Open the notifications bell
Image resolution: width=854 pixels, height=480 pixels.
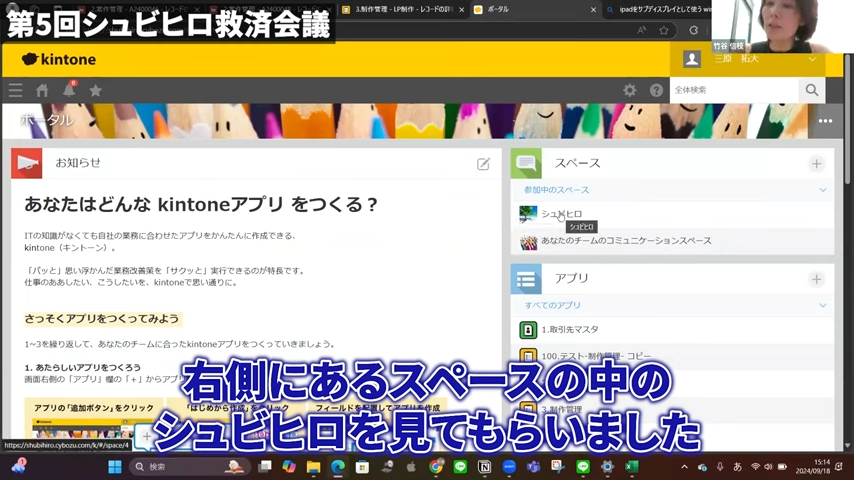(69, 91)
